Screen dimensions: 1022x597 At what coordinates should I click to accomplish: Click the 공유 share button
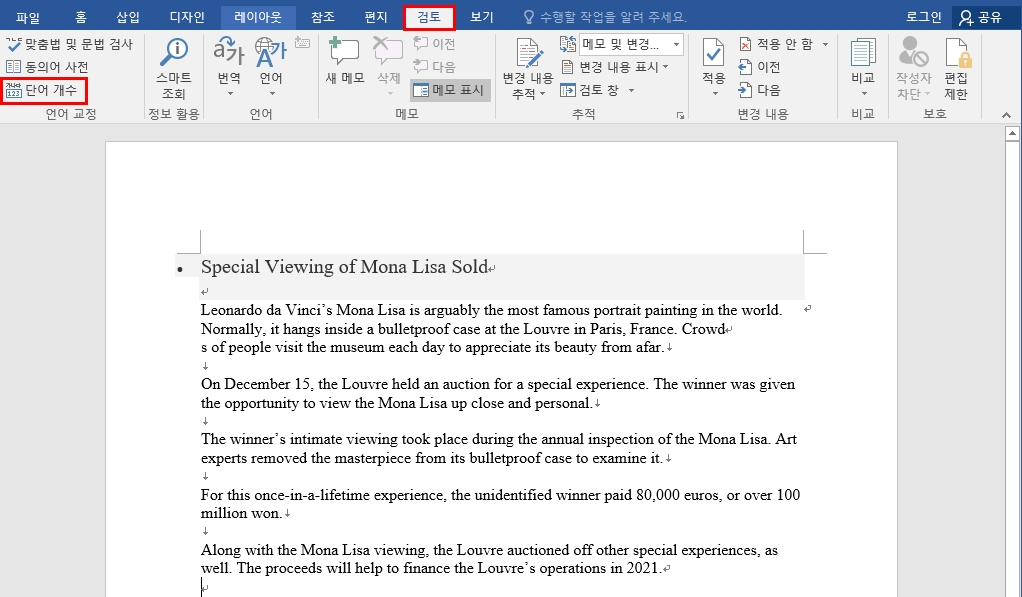tap(981, 17)
